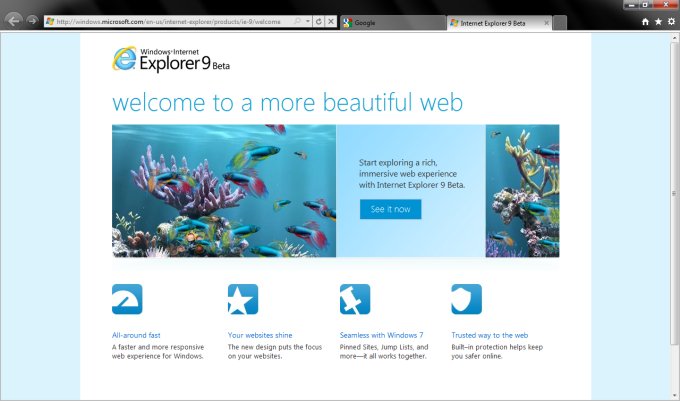Refresh the page with the reload icon
Image resolution: width=680 pixels, height=401 pixels.
tap(319, 21)
